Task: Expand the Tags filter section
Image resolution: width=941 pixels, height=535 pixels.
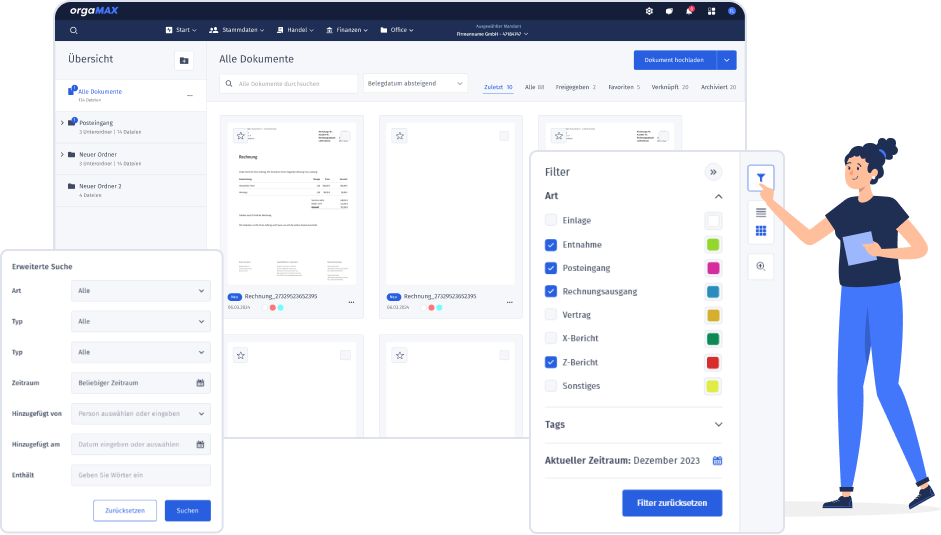Action: [718, 425]
